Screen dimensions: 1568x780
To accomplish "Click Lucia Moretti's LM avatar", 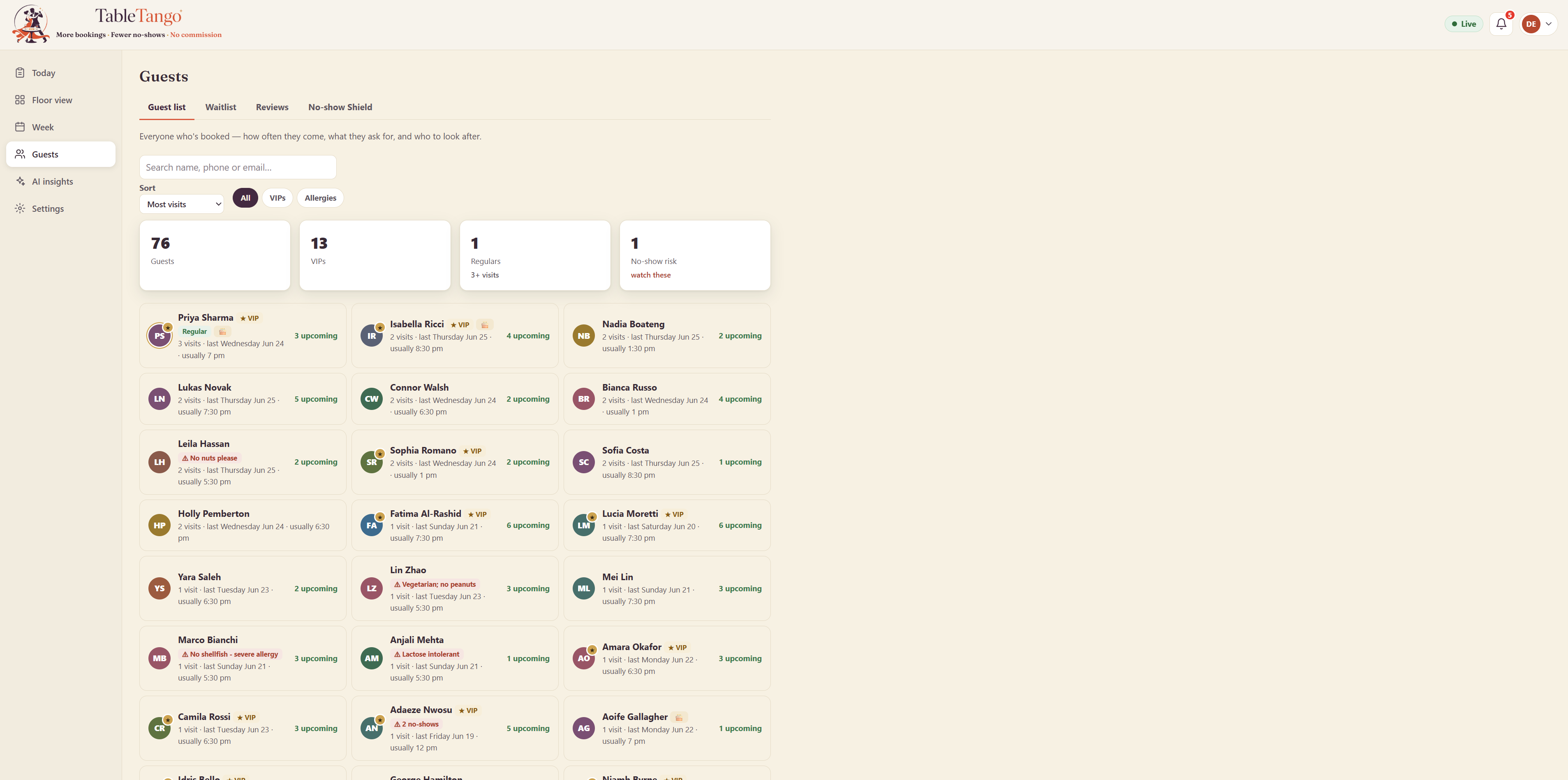I will point(584,525).
